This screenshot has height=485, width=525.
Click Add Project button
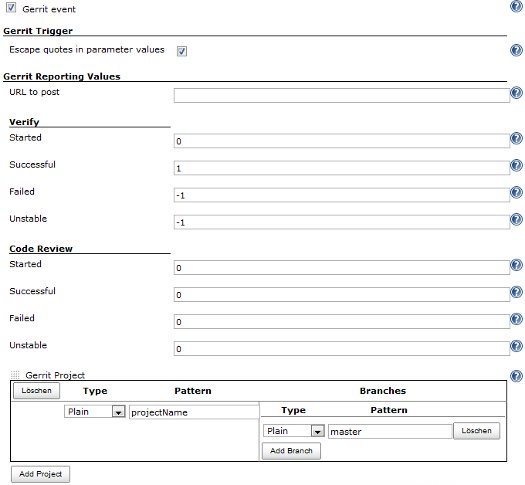click(x=41, y=474)
